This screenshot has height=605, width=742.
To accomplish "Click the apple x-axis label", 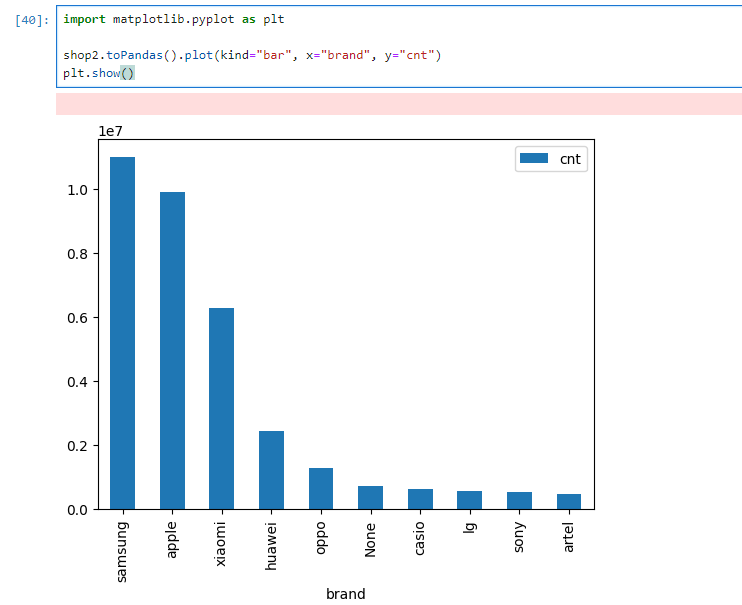I will tap(171, 540).
